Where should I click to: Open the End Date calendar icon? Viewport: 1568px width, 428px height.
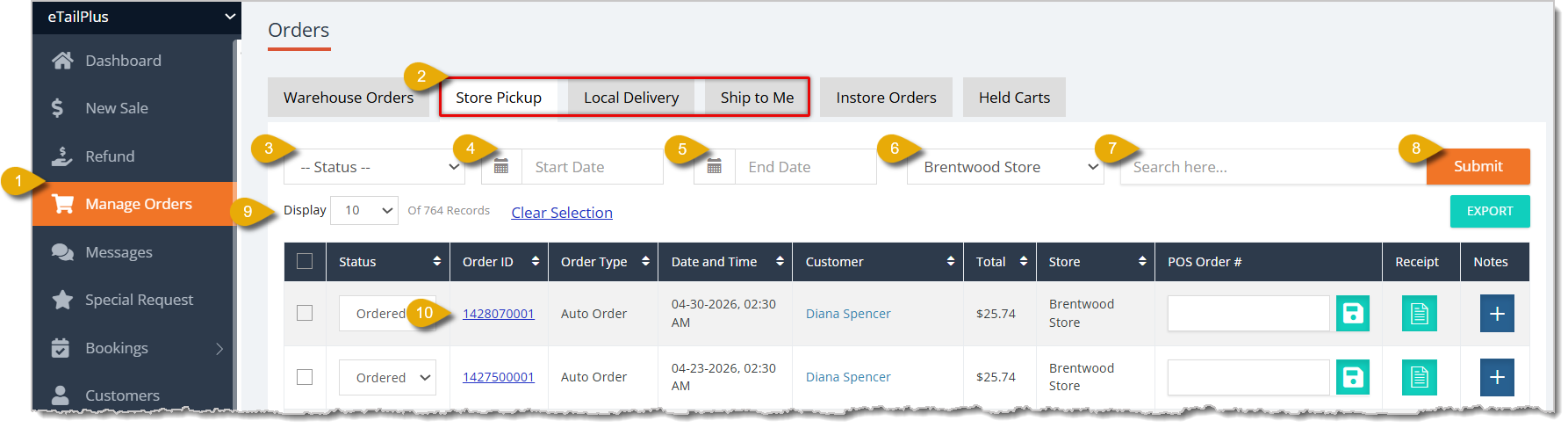pyautogui.click(x=715, y=167)
